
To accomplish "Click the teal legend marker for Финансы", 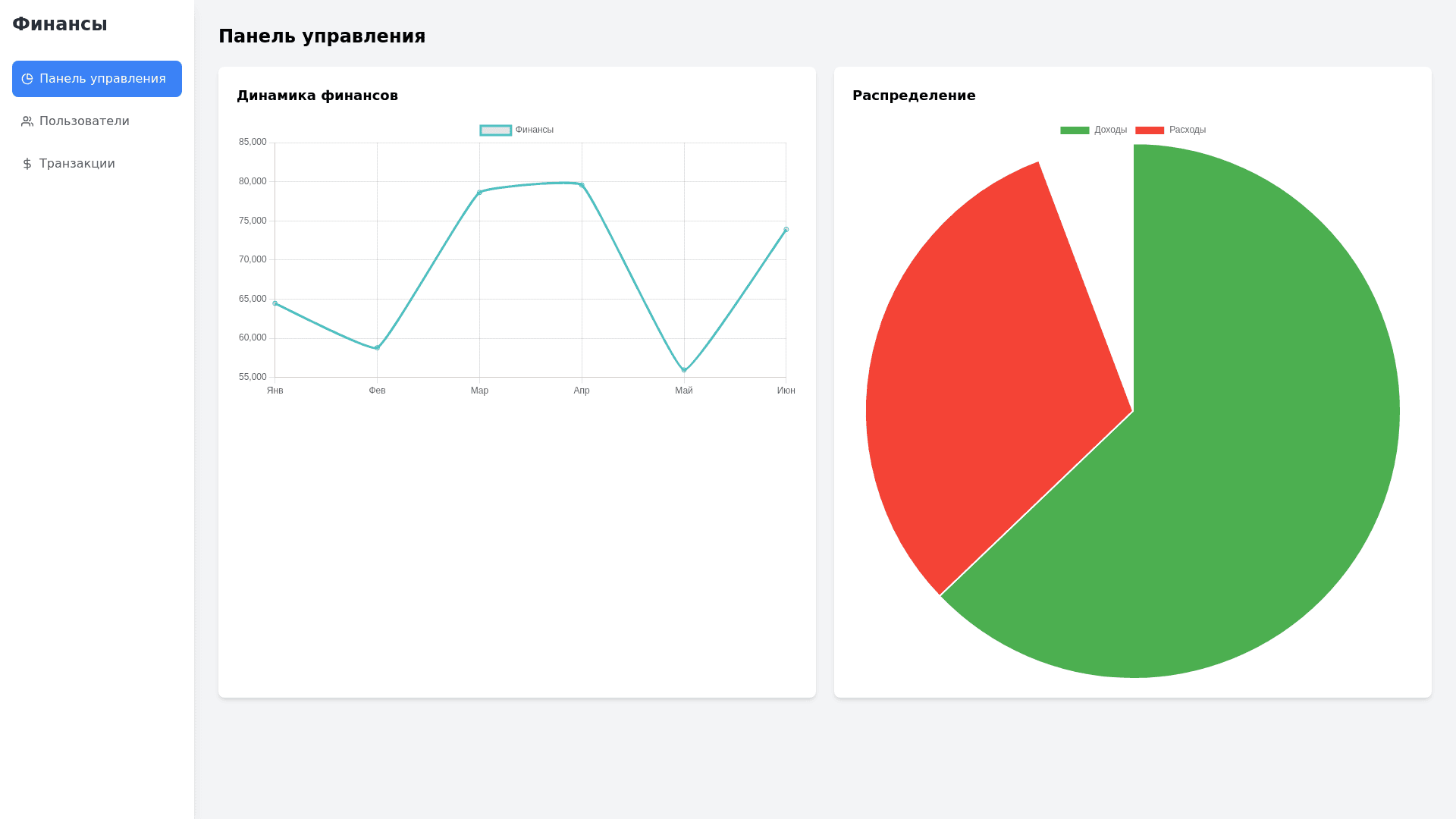I will (494, 130).
